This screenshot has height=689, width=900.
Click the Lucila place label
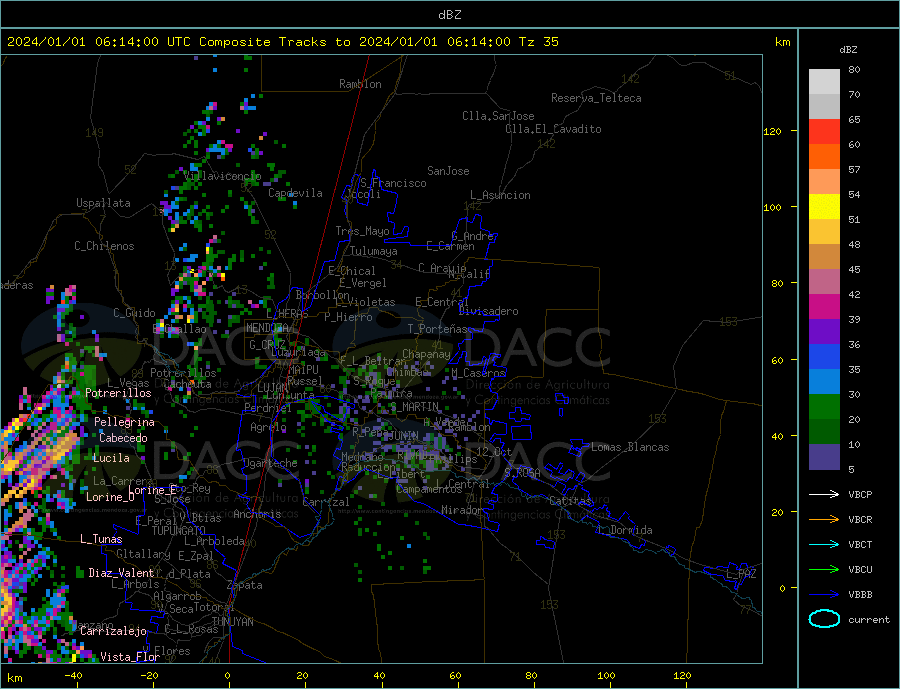pos(111,458)
